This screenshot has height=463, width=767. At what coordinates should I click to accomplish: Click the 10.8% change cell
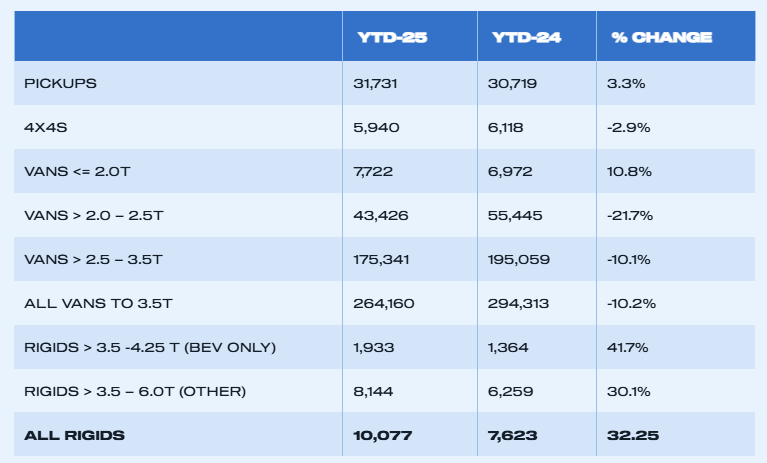pos(629,171)
